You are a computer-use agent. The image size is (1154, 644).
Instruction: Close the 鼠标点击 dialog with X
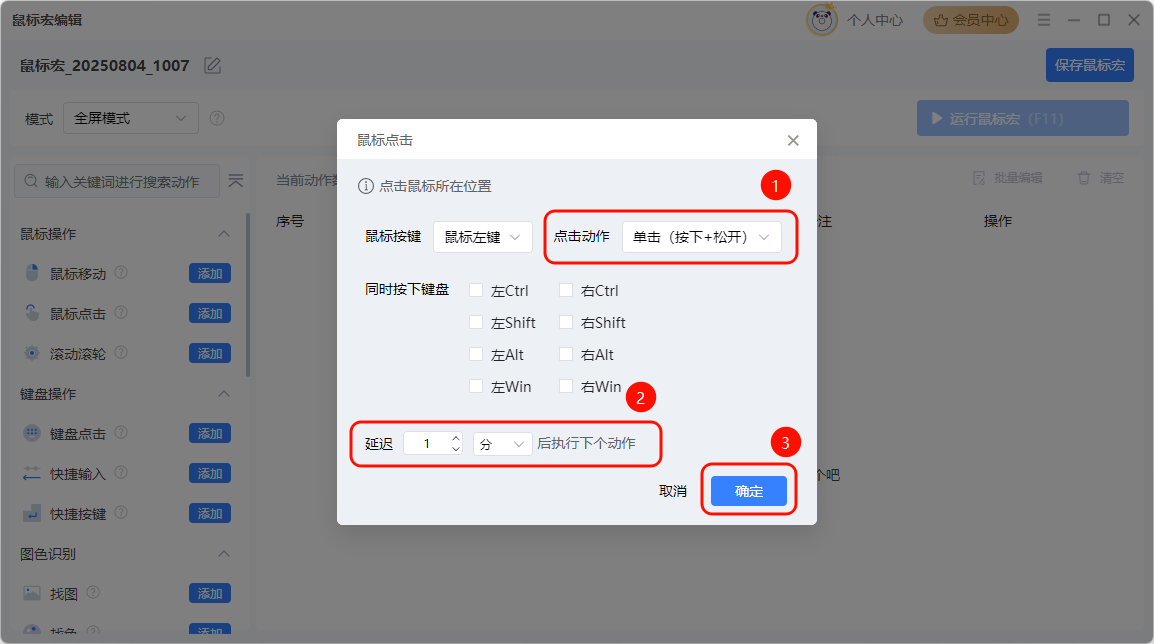pyautogui.click(x=793, y=141)
